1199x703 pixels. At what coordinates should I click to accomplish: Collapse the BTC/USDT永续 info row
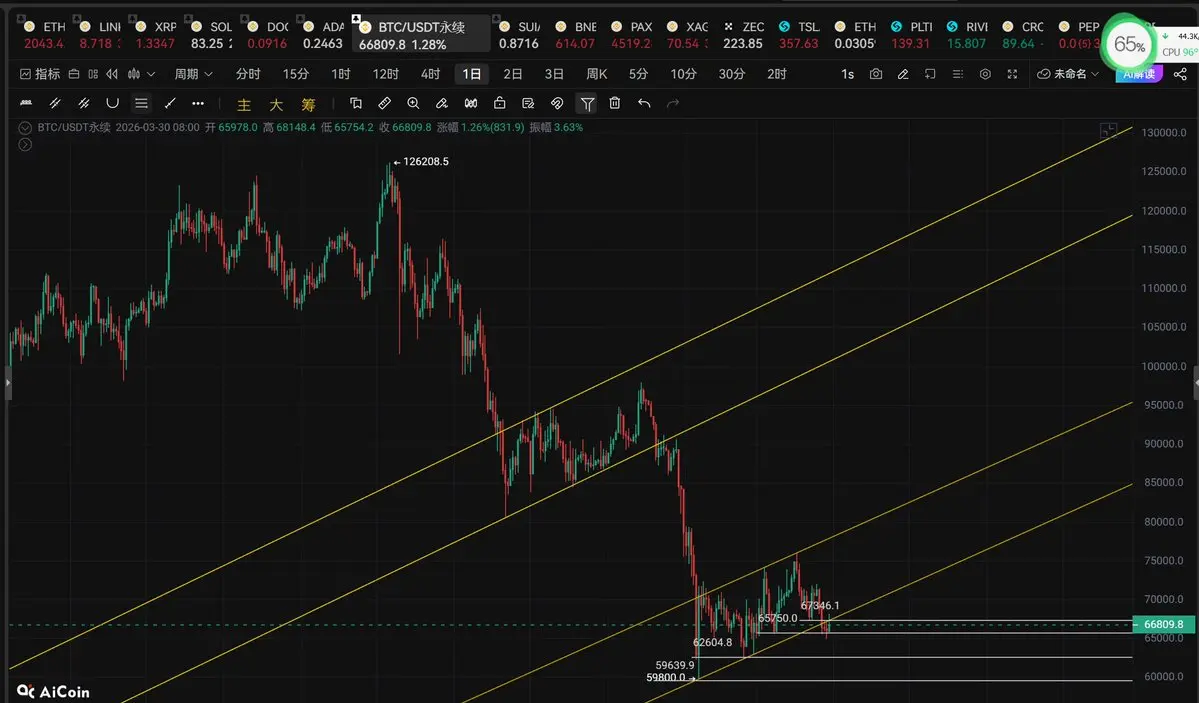pos(25,128)
